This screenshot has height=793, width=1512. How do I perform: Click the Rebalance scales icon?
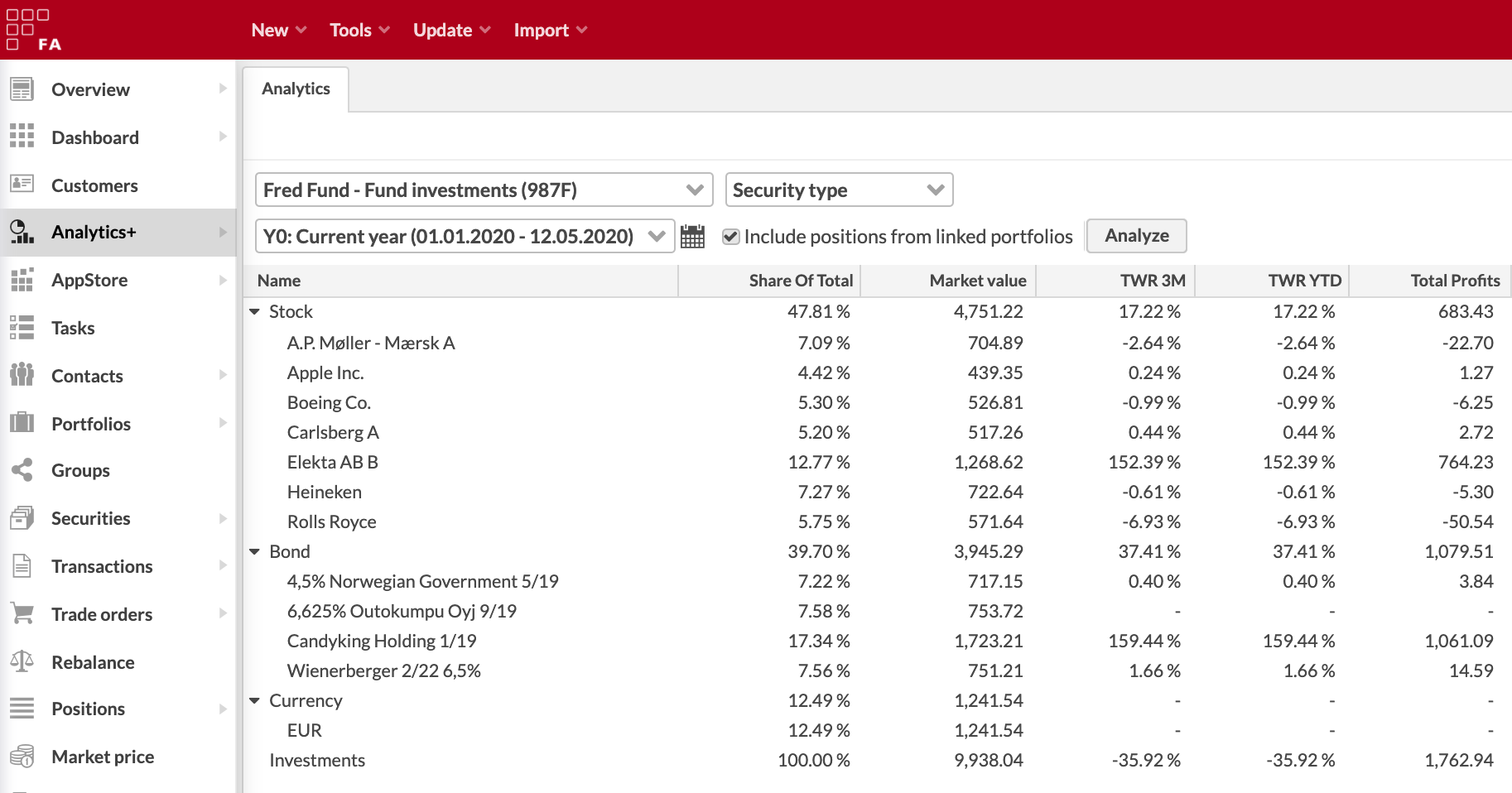click(22, 661)
